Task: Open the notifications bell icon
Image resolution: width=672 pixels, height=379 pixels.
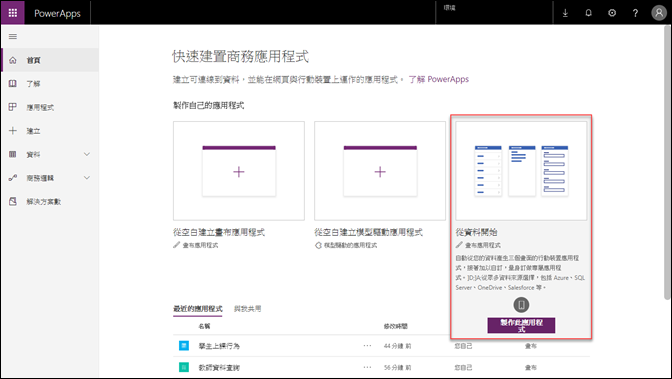Action: [588, 13]
